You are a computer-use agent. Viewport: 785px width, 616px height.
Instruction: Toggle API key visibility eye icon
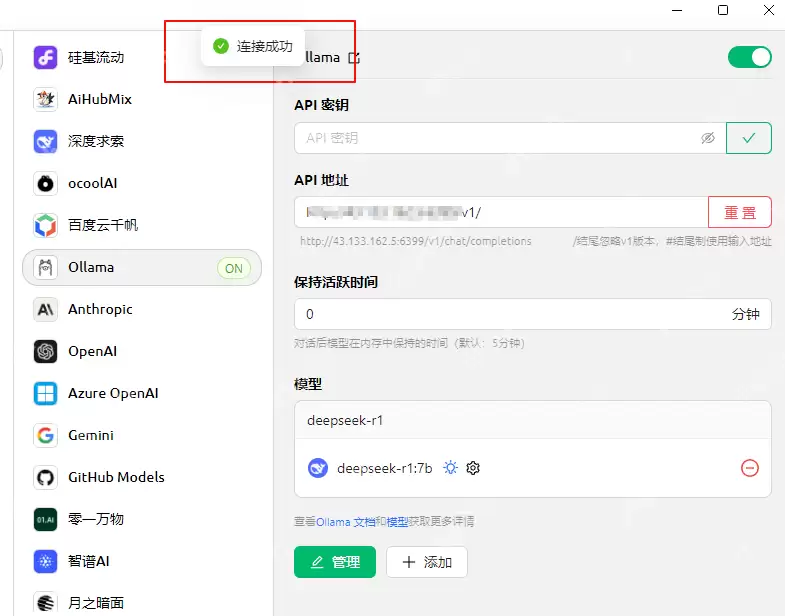pyautogui.click(x=707, y=138)
